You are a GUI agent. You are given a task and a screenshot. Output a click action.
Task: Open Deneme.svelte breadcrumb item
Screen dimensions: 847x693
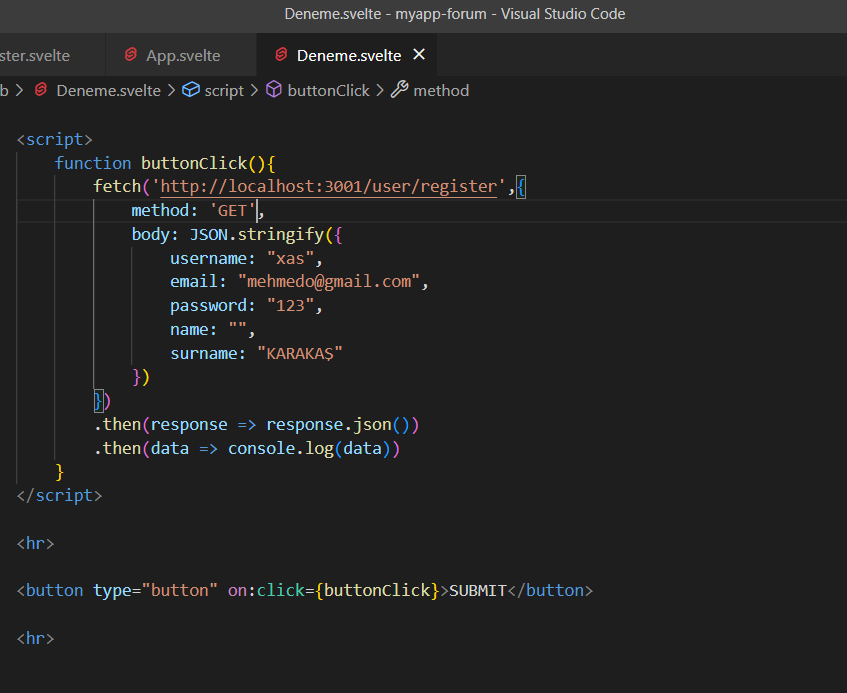(109, 90)
